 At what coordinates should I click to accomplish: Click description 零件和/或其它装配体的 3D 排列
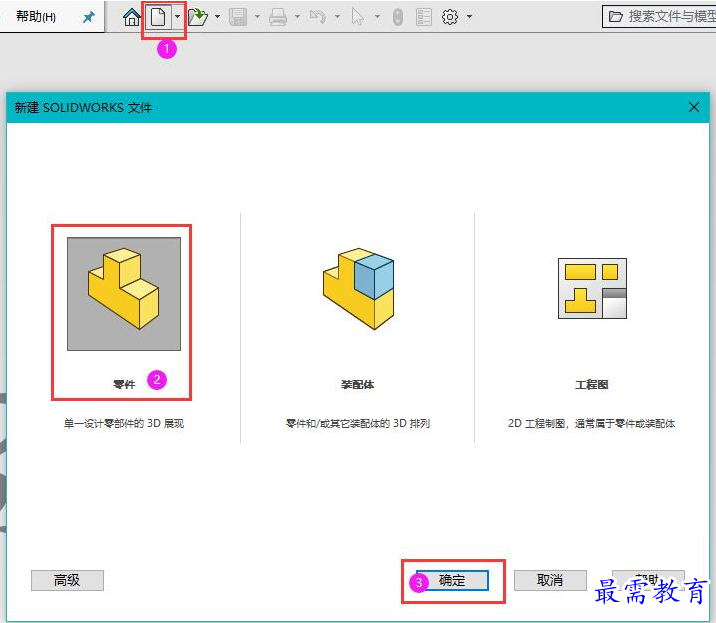358,423
